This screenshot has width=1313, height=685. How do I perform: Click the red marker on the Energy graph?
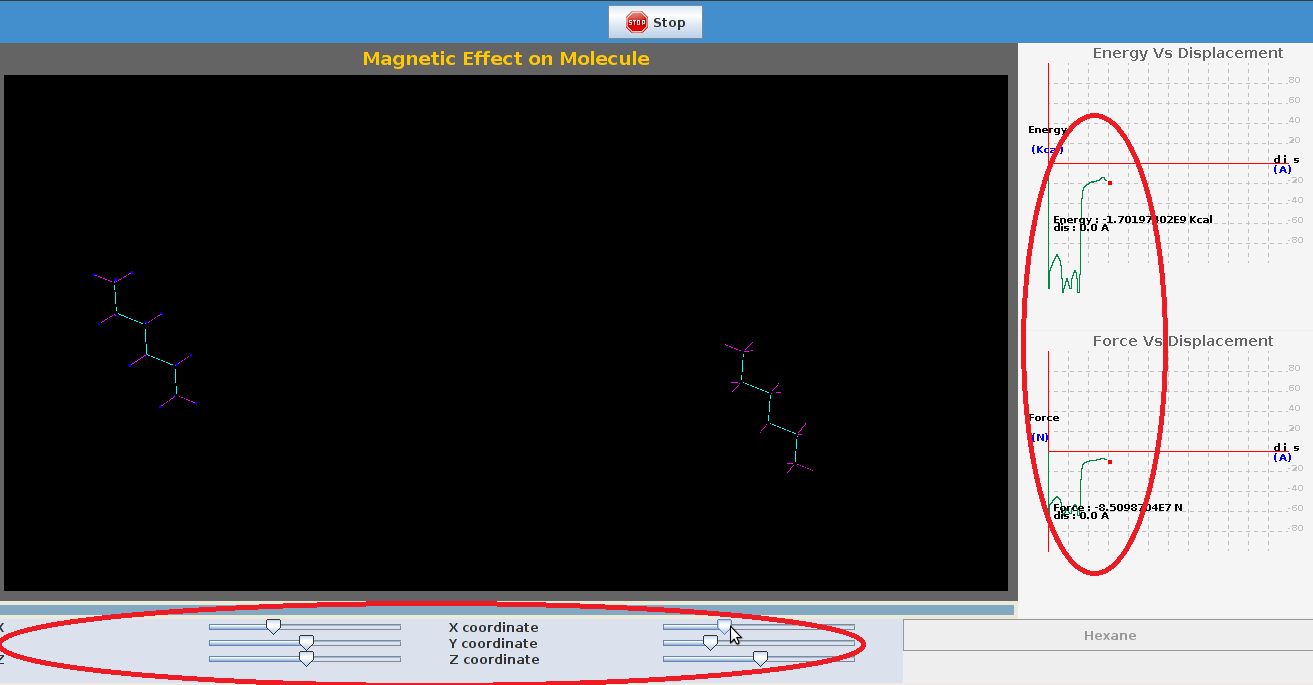1110,183
